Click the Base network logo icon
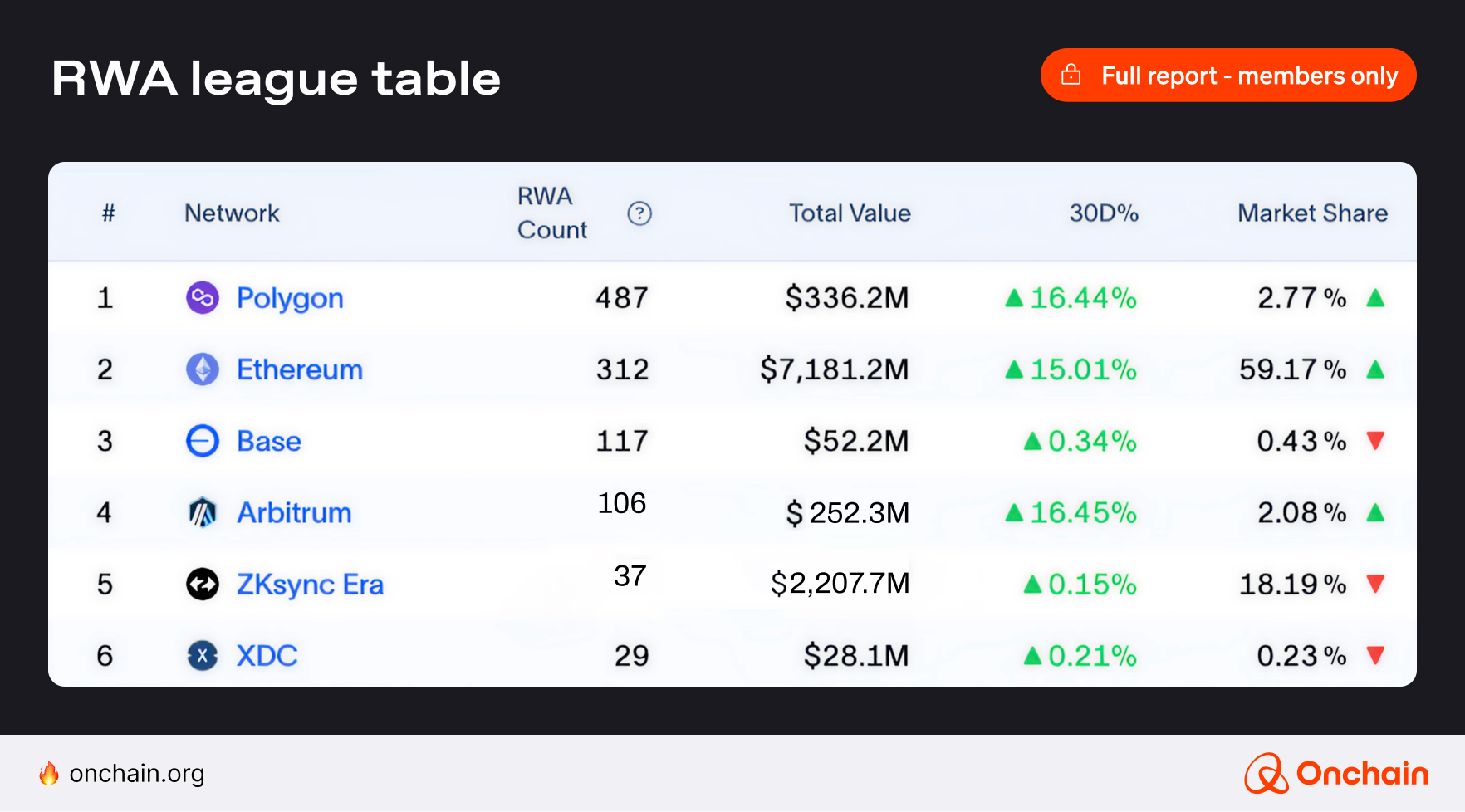 202,441
